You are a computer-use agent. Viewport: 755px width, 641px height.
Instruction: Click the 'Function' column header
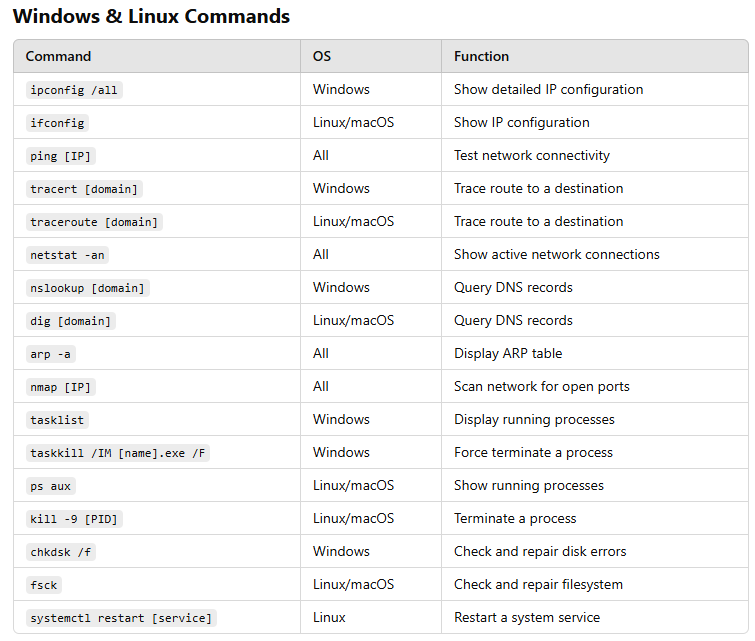(x=482, y=56)
